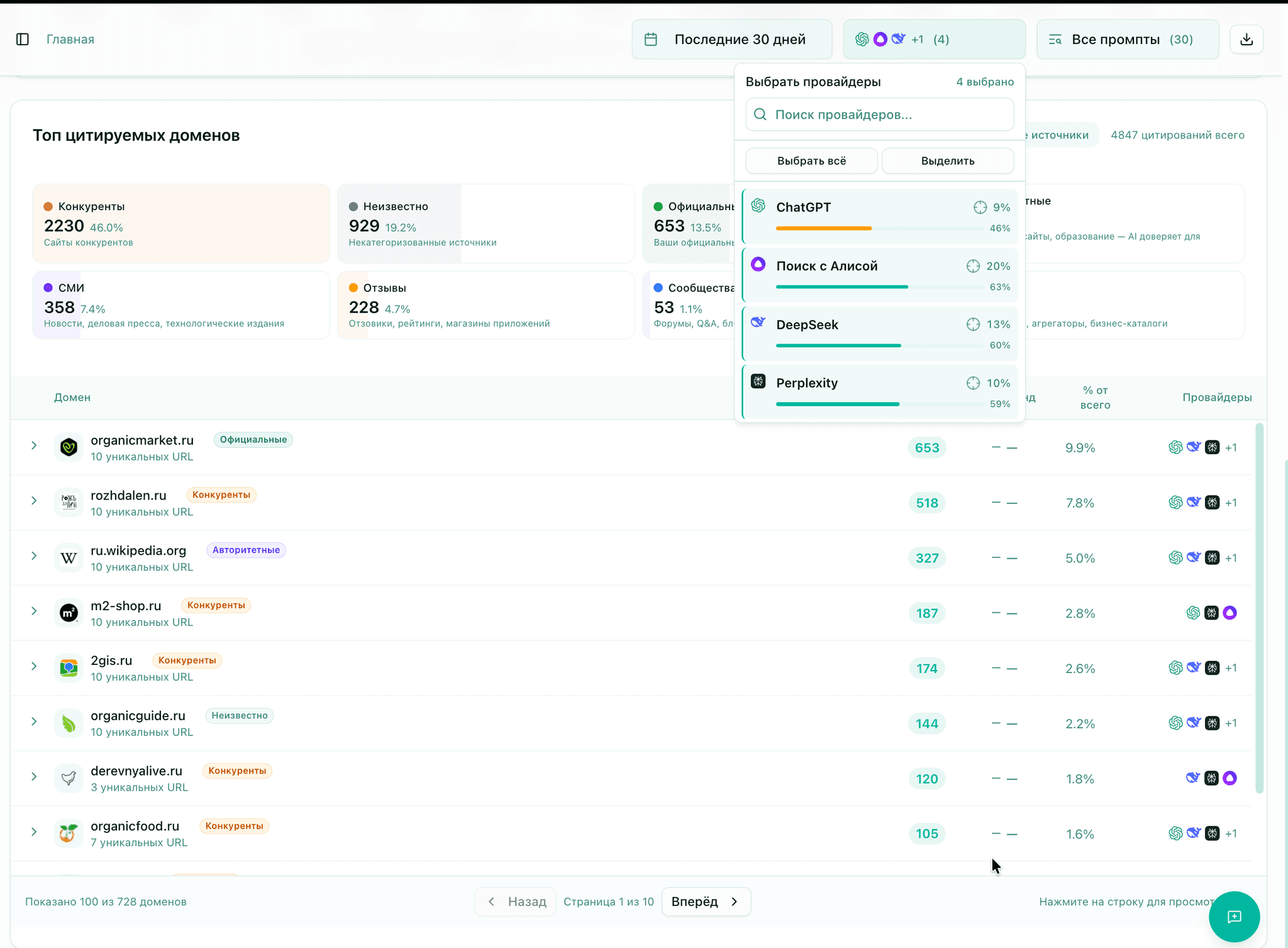Screen dimensions: 1288x948
Task: Open the Последние 30 дней date dropdown
Action: (x=731, y=40)
